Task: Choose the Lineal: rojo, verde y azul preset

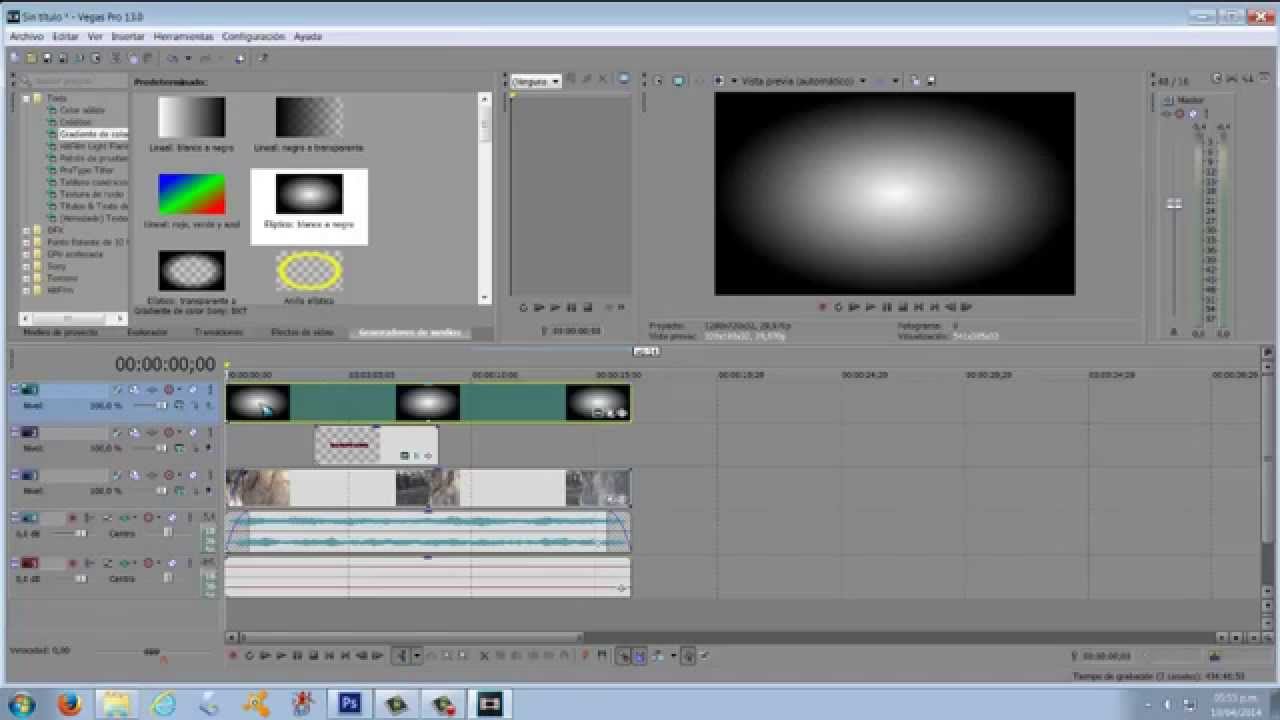Action: tap(191, 194)
